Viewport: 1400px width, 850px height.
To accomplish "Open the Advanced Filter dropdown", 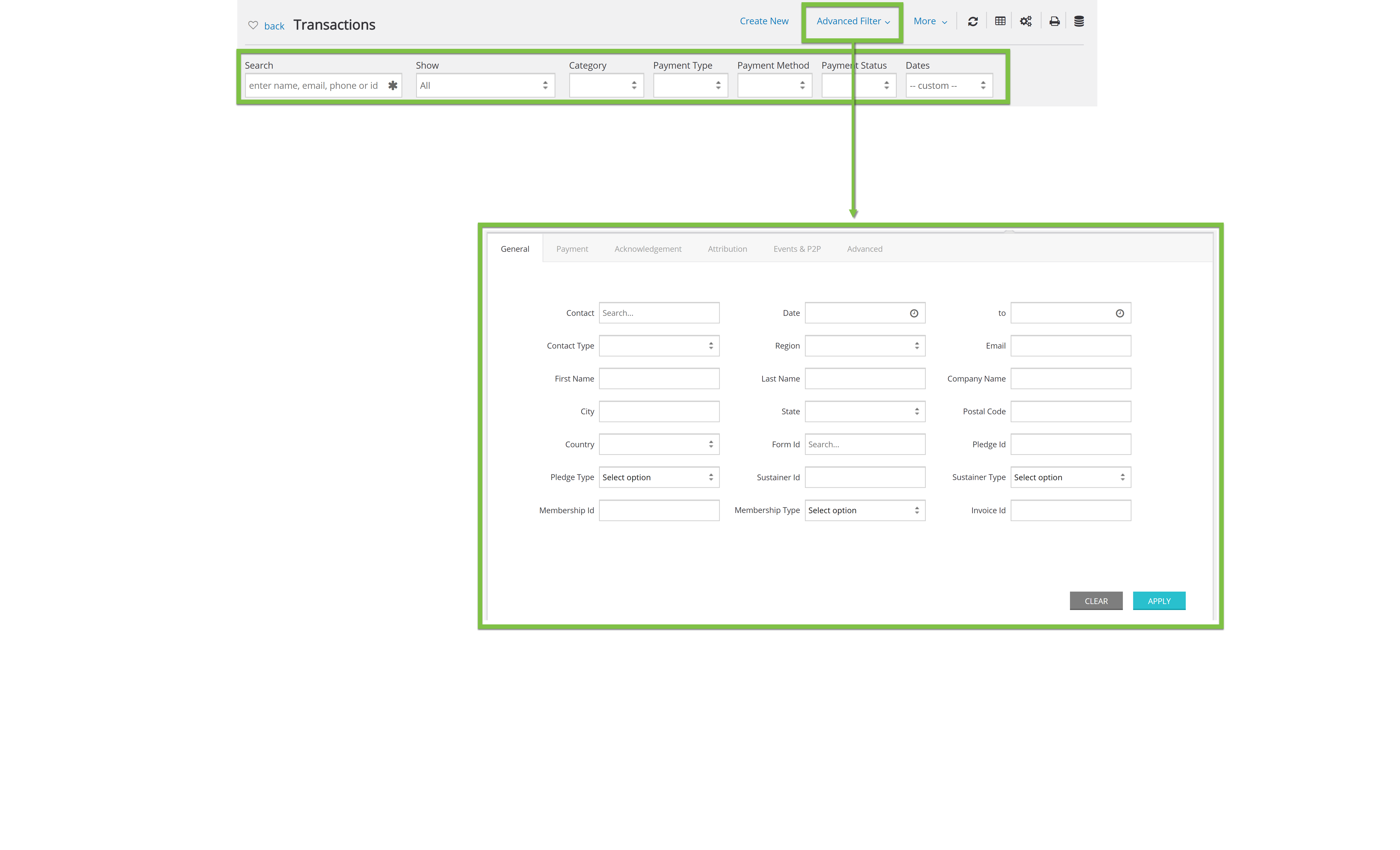I will coord(853,21).
